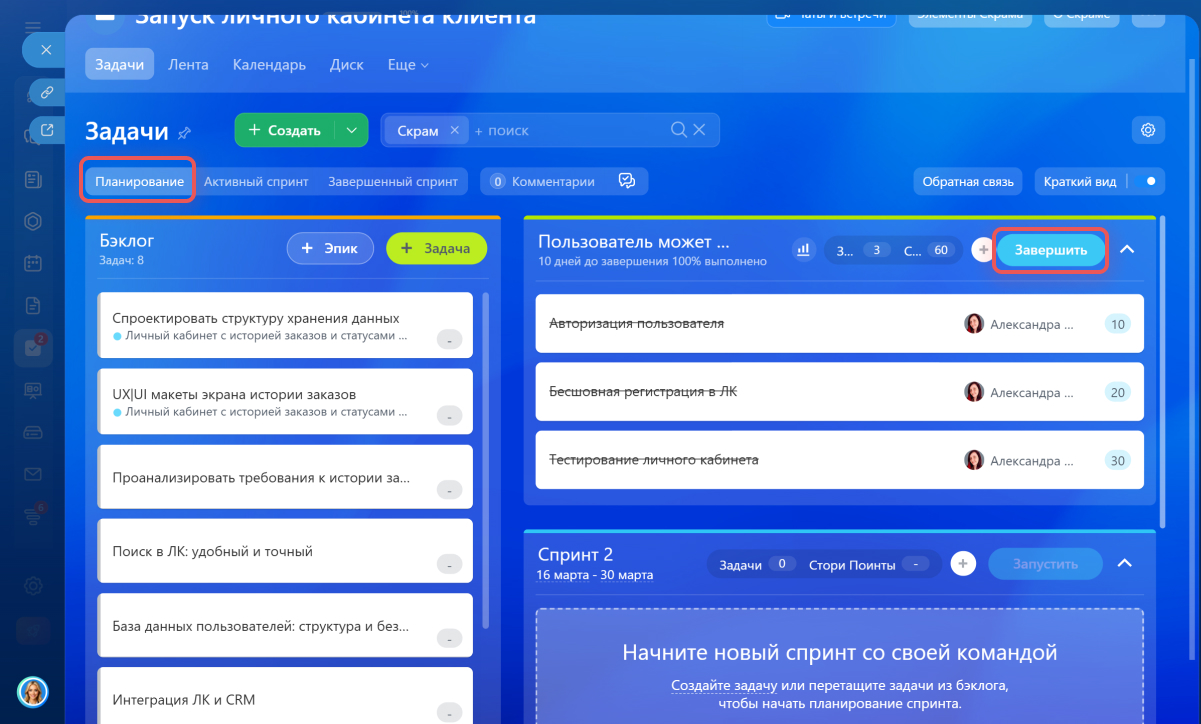Screen dimensions: 1201x724
Task: Open the Создать button dropdown arrow
Action: coord(351,130)
